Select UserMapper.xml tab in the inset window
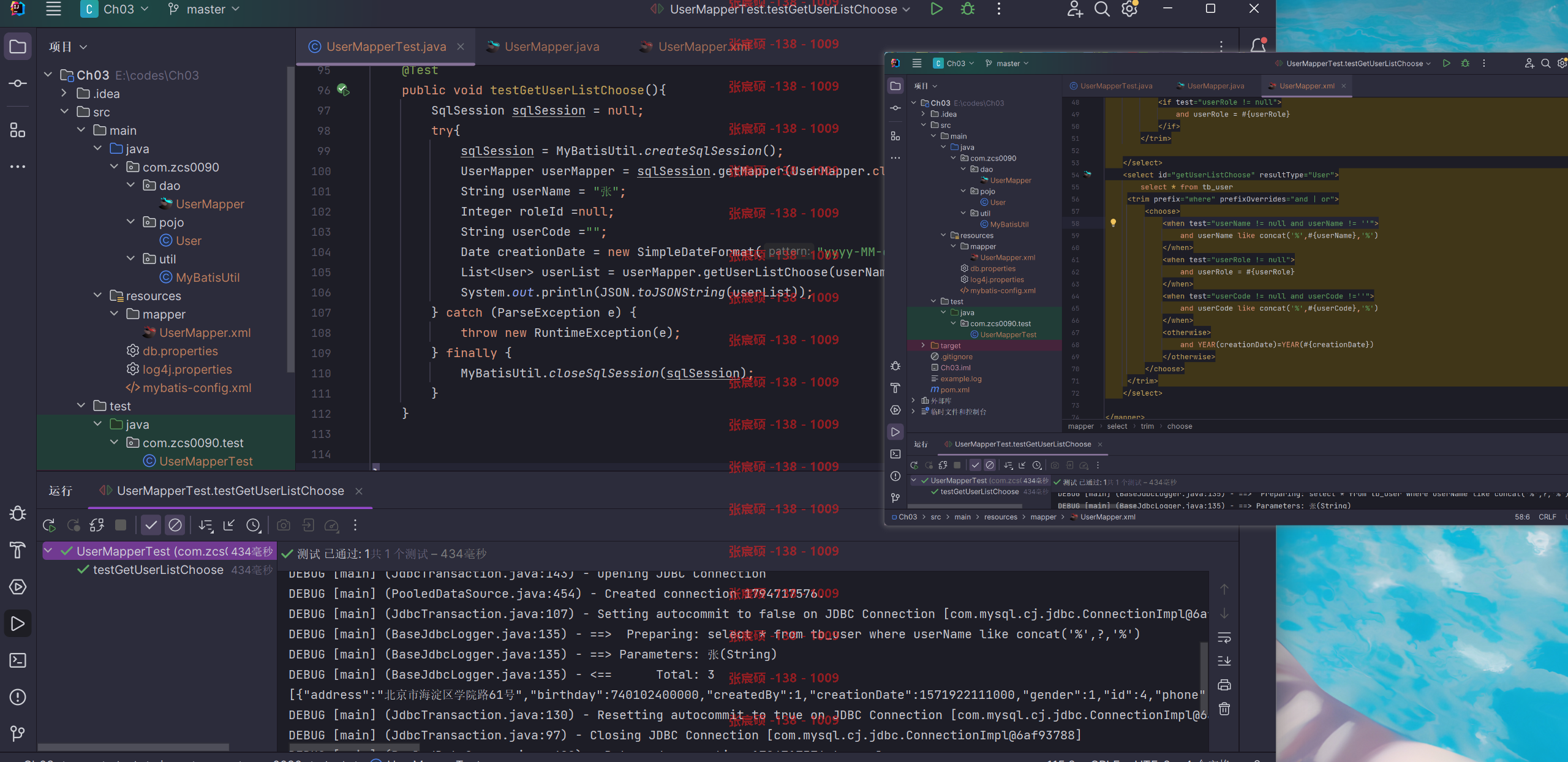Image resolution: width=1568 pixels, height=762 pixels. click(x=1306, y=86)
